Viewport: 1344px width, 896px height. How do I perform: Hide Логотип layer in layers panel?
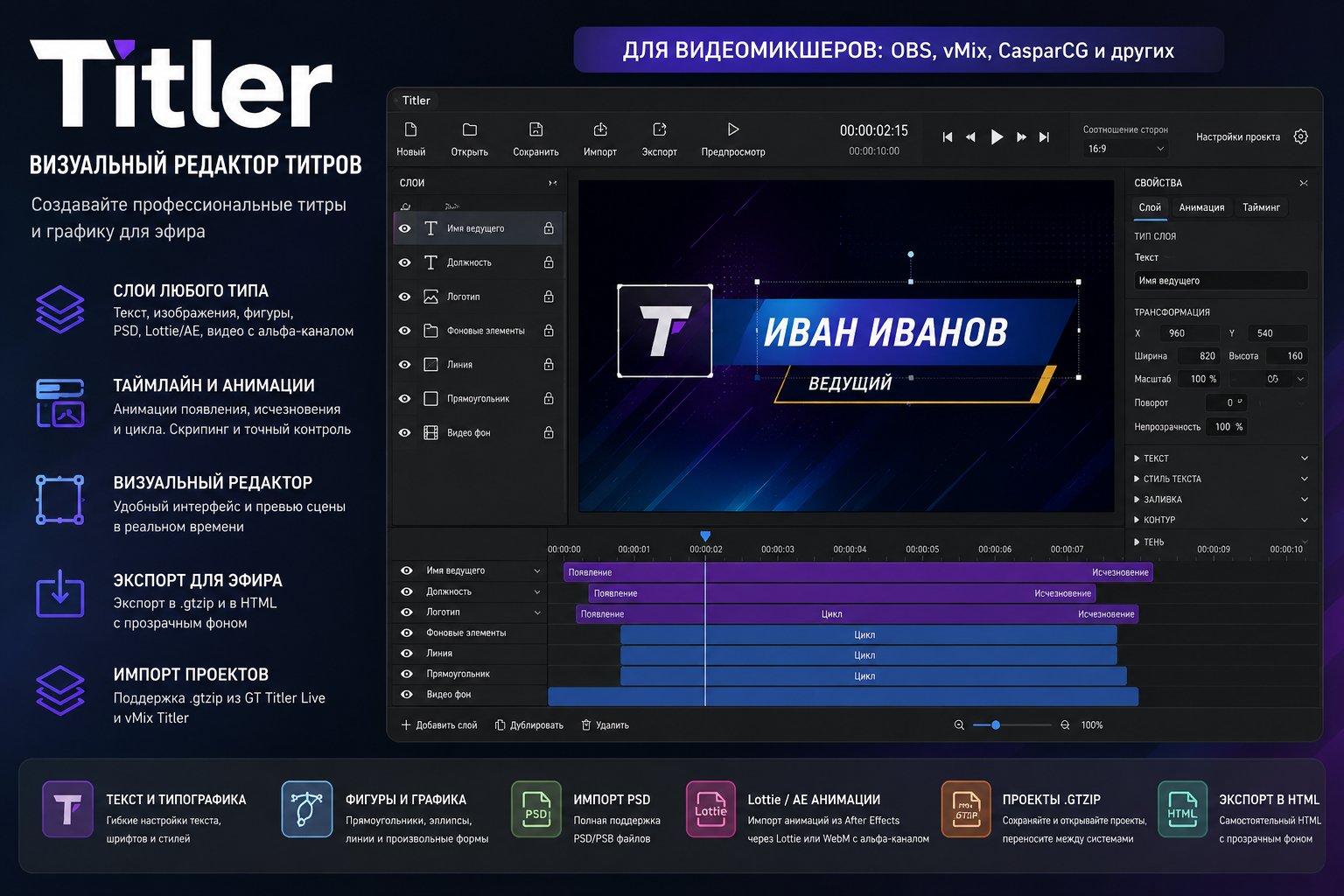pos(405,297)
